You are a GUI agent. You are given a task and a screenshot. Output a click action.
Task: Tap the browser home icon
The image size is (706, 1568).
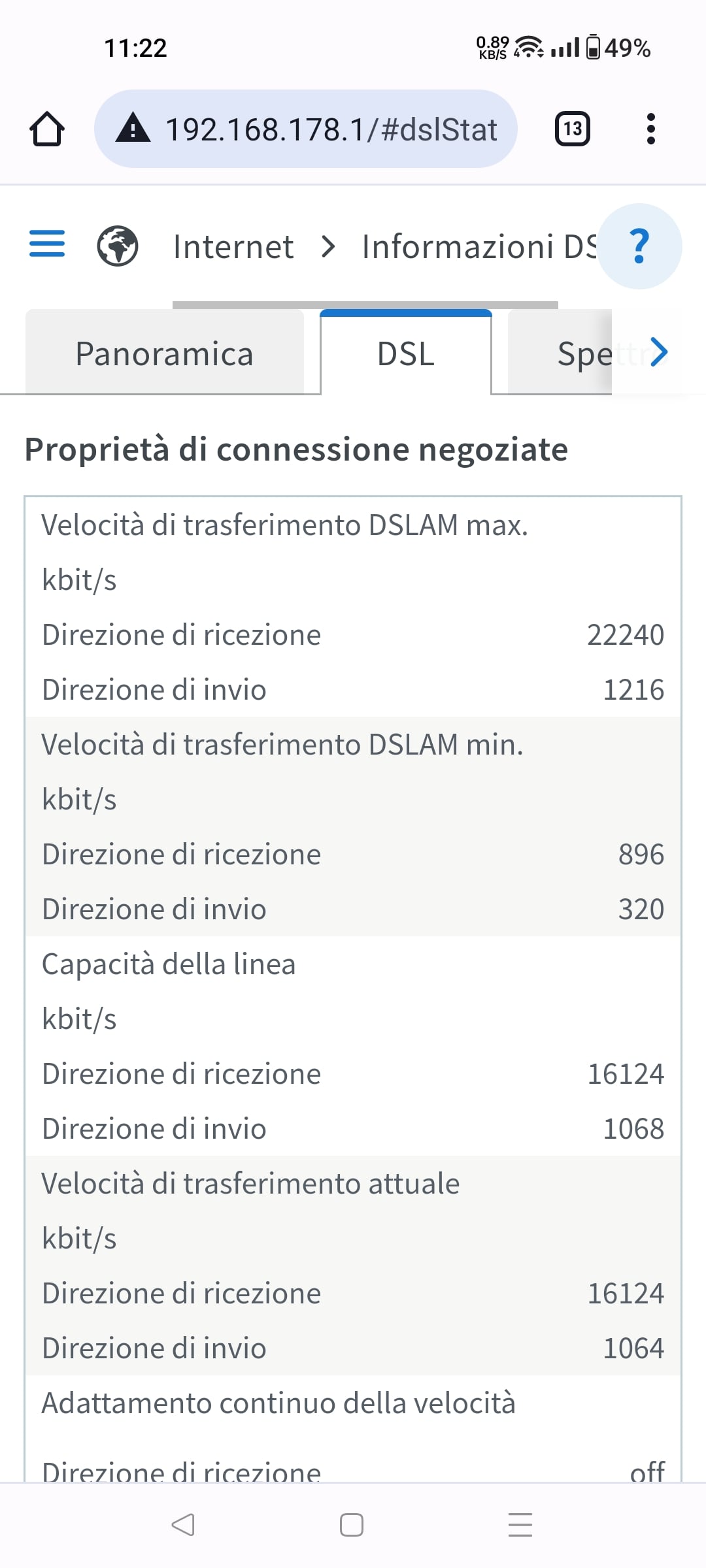coord(47,129)
